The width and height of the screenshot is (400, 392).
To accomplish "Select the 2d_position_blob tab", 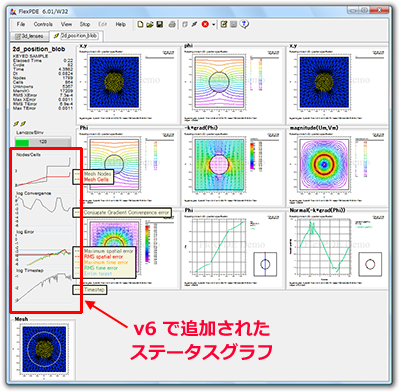I will pos(76,35).
